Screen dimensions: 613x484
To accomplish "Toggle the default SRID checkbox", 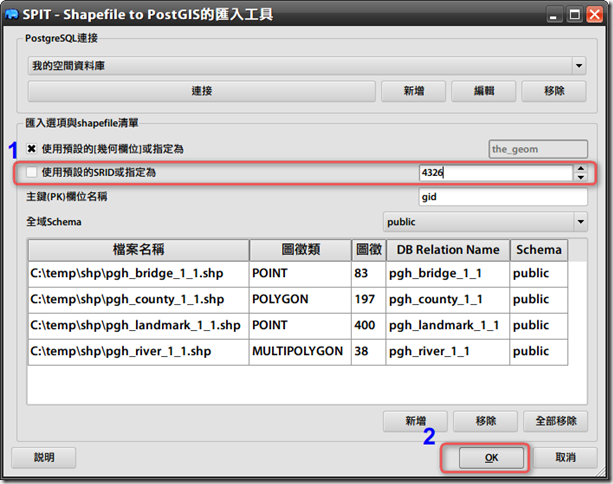I will 31,172.
